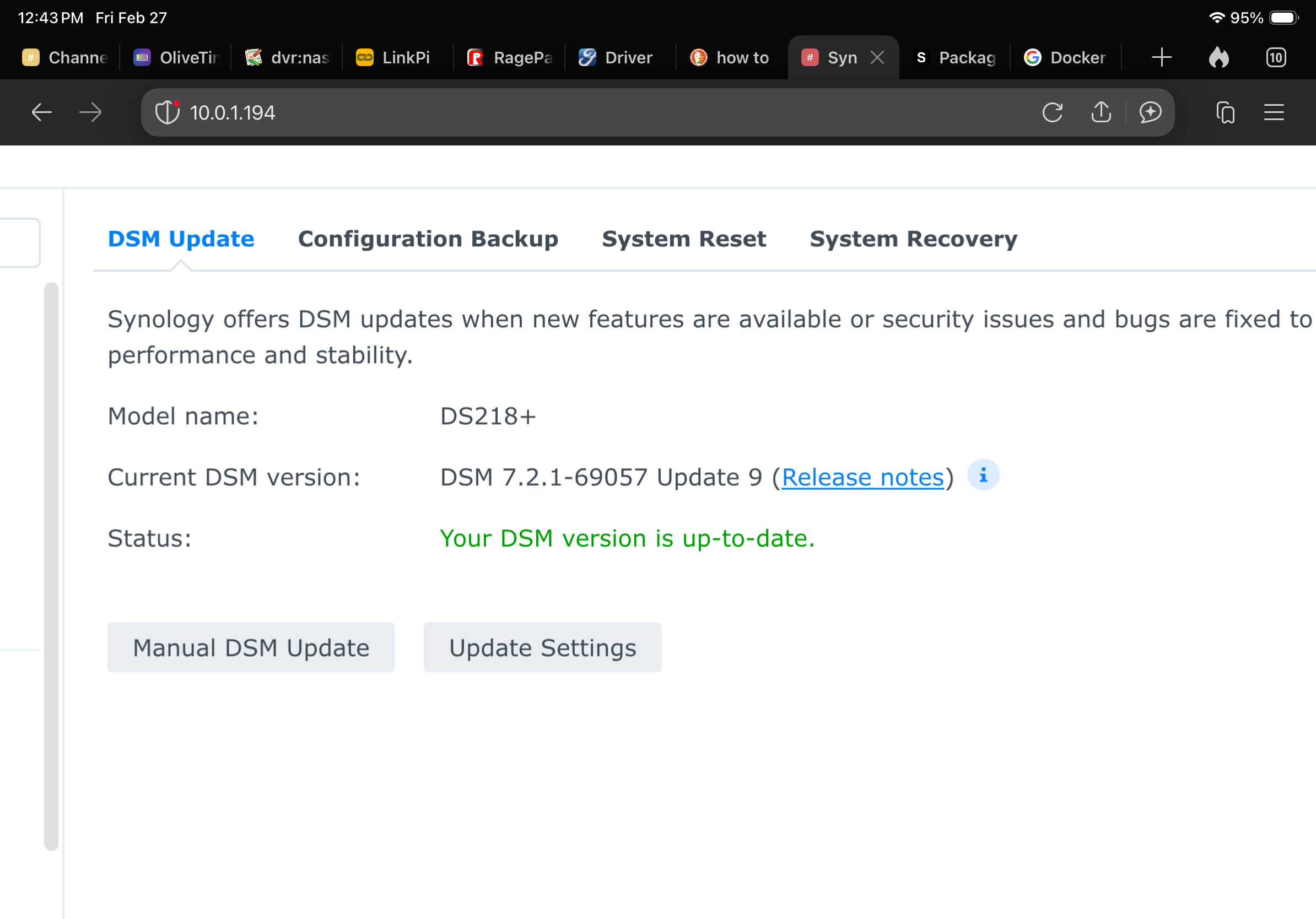Tap the fire burn-data icon

coord(1218,57)
